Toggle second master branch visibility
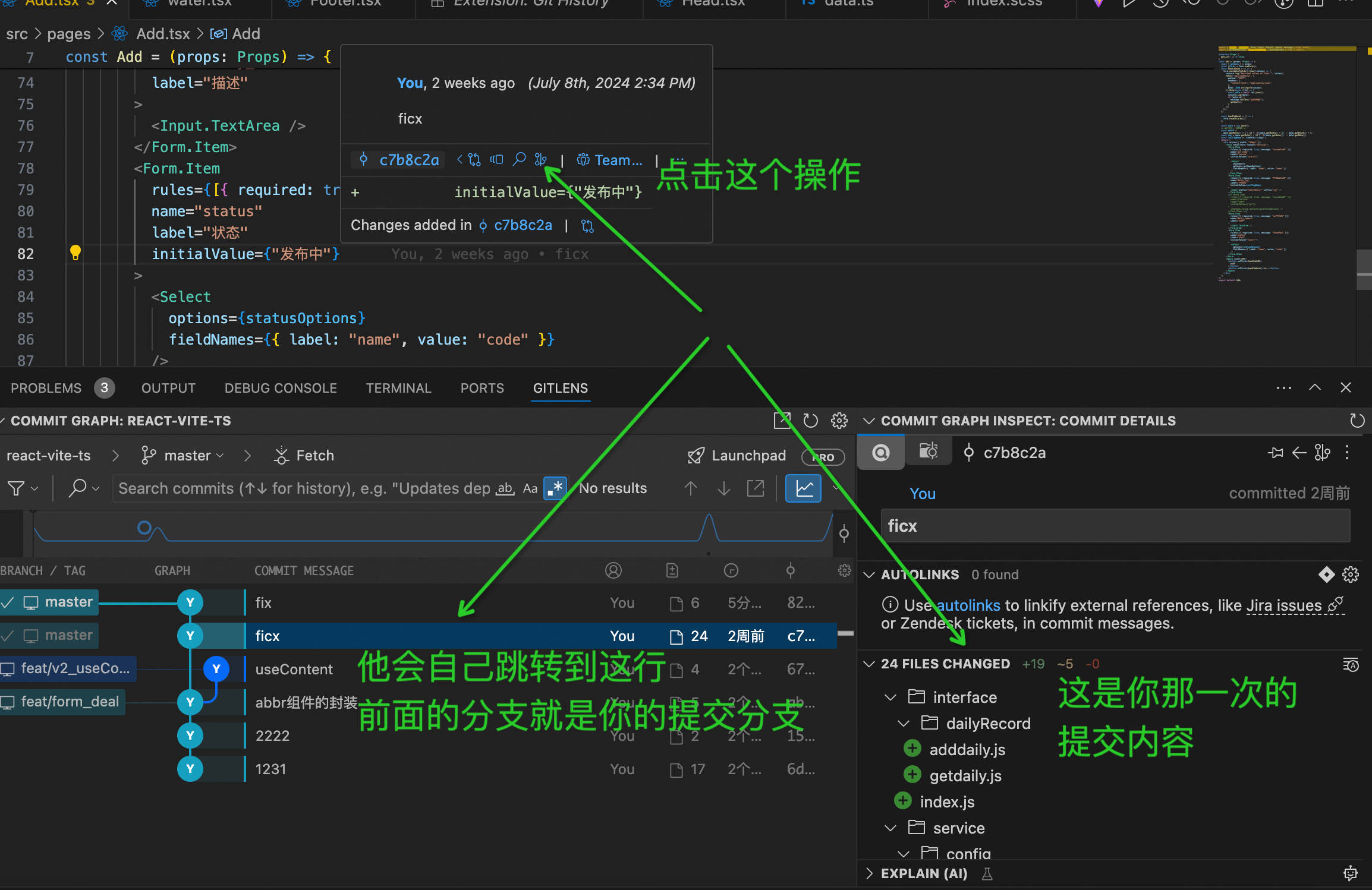The height and width of the screenshot is (890, 1372). pos(9,634)
